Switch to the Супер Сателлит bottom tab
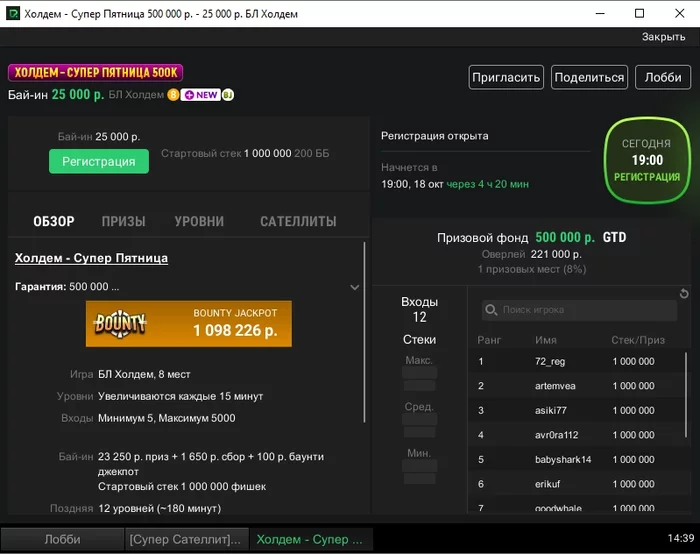 click(186, 539)
